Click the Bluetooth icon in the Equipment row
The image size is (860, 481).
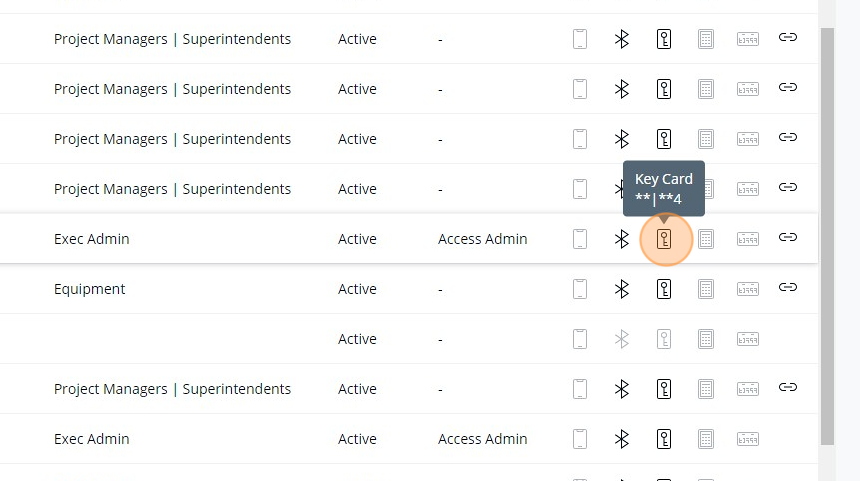pos(621,289)
